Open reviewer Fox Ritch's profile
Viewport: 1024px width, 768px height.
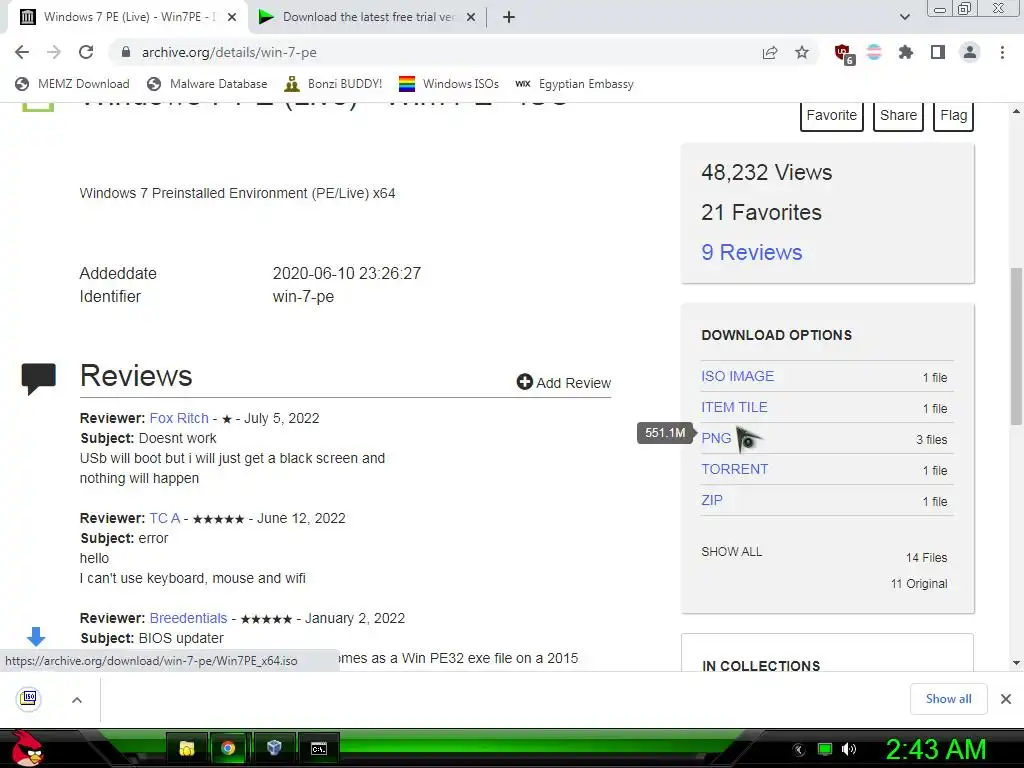coord(179,418)
